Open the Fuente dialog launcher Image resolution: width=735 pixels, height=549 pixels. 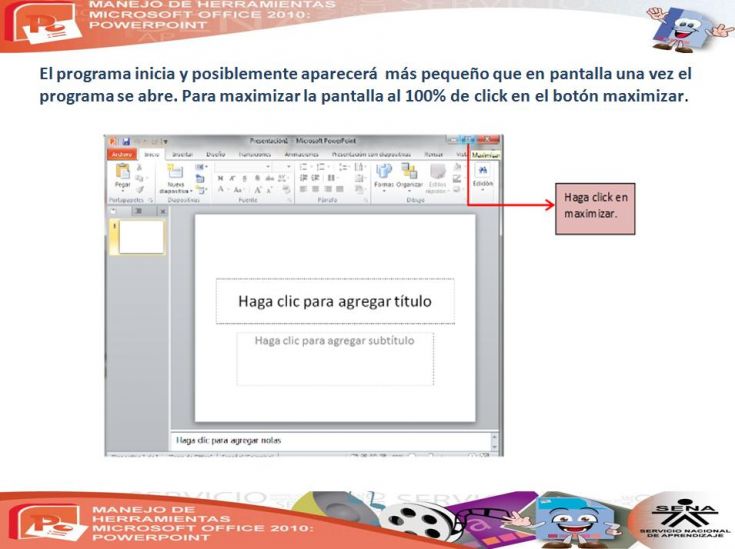coord(289,200)
